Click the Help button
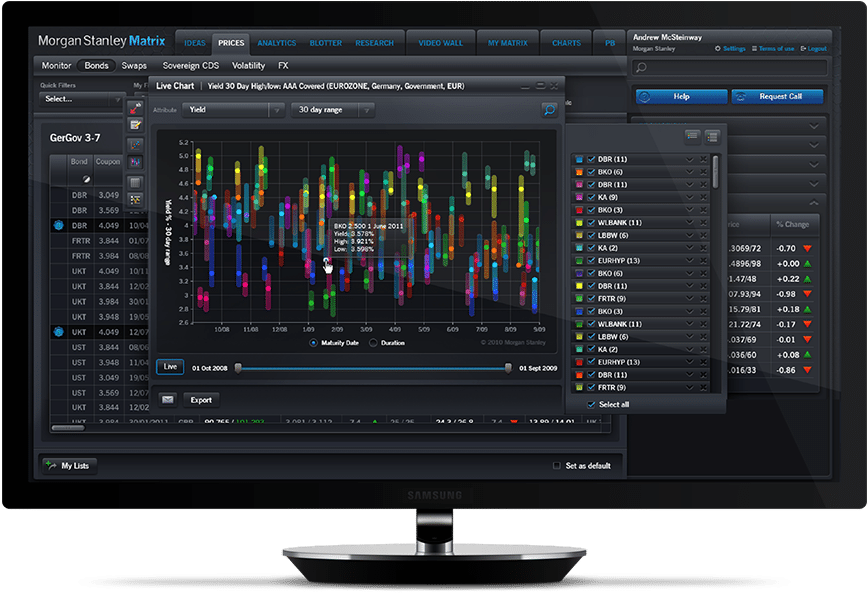 point(681,96)
